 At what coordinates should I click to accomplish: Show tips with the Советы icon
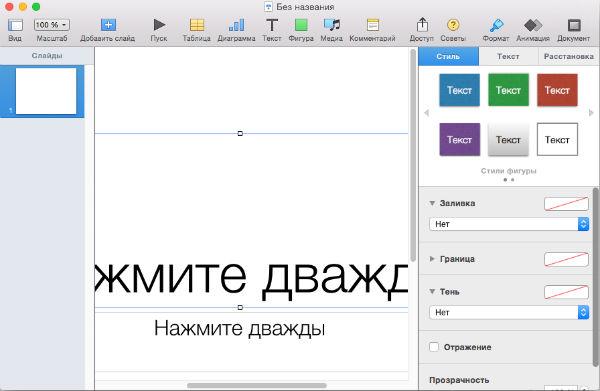tap(453, 25)
